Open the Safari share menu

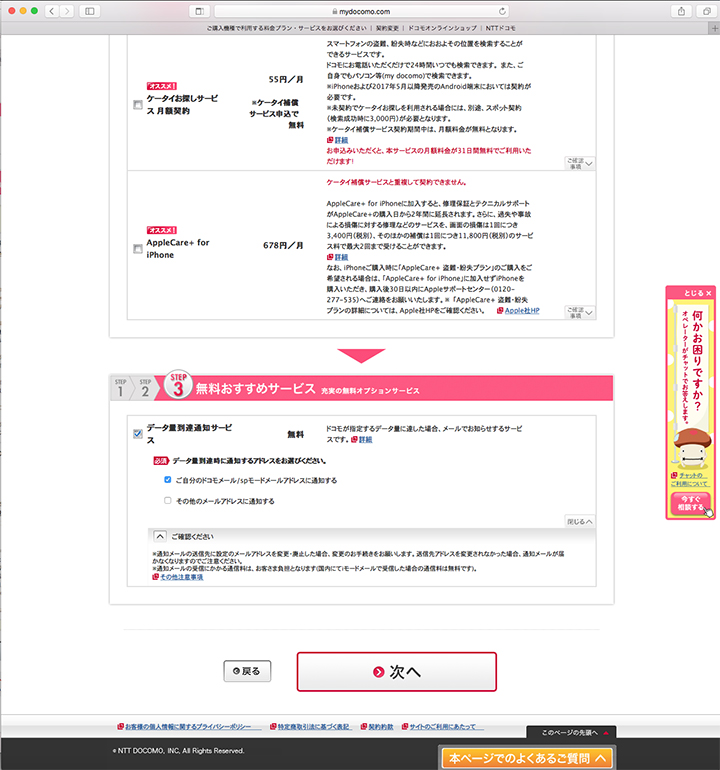coord(681,11)
